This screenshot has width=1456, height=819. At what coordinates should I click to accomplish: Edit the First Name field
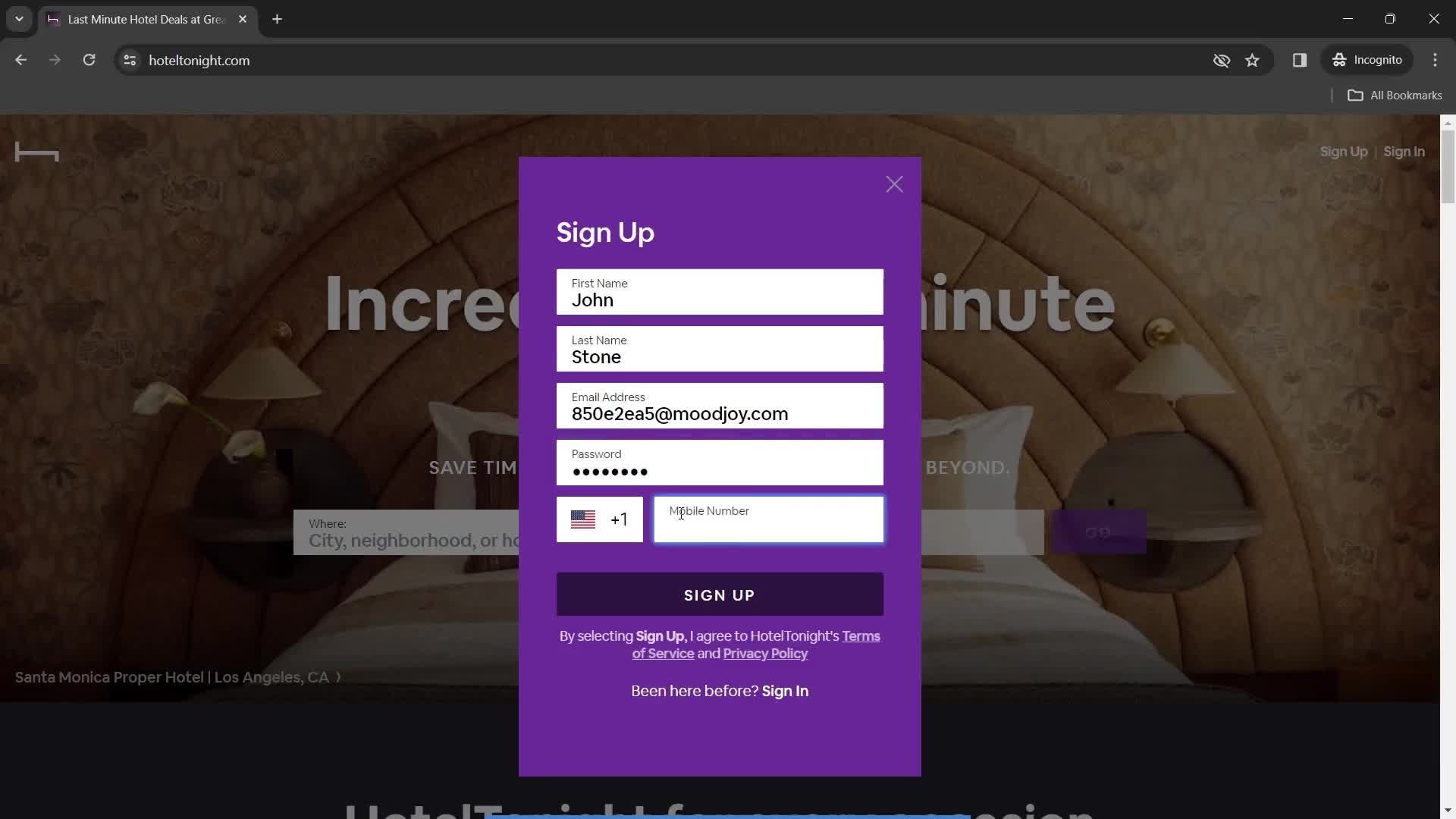(720, 292)
